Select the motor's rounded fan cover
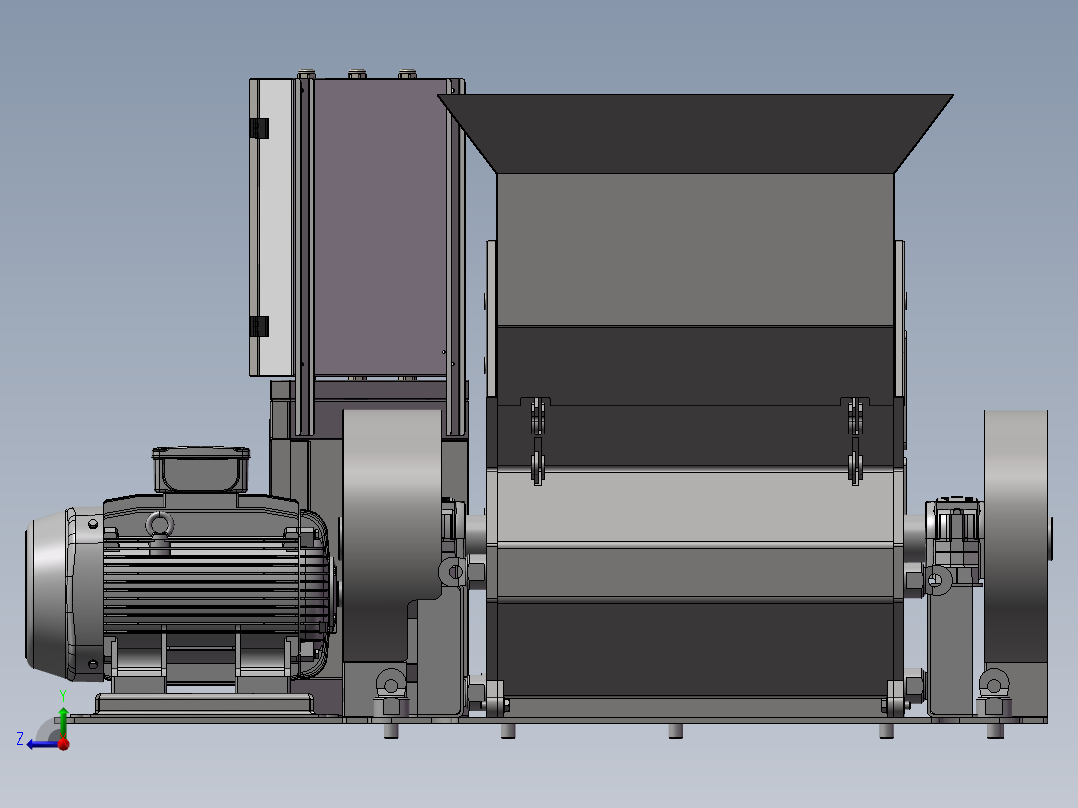 point(48,595)
